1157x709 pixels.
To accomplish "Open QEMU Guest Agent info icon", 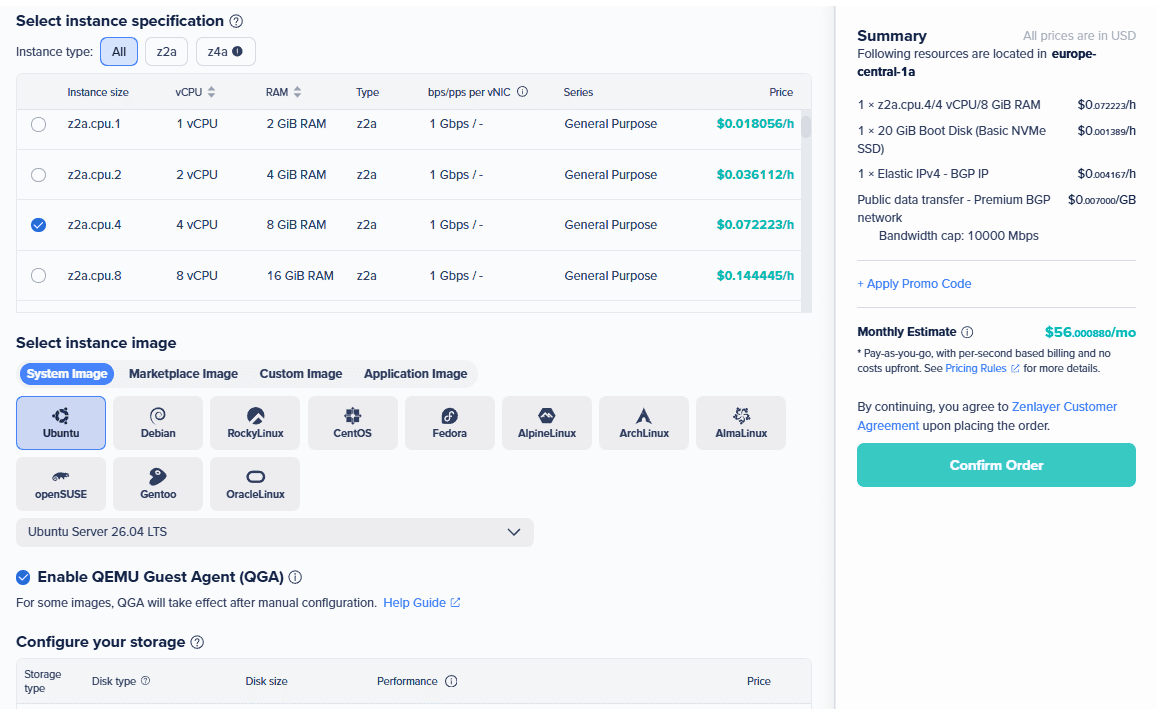I will tap(295, 577).
